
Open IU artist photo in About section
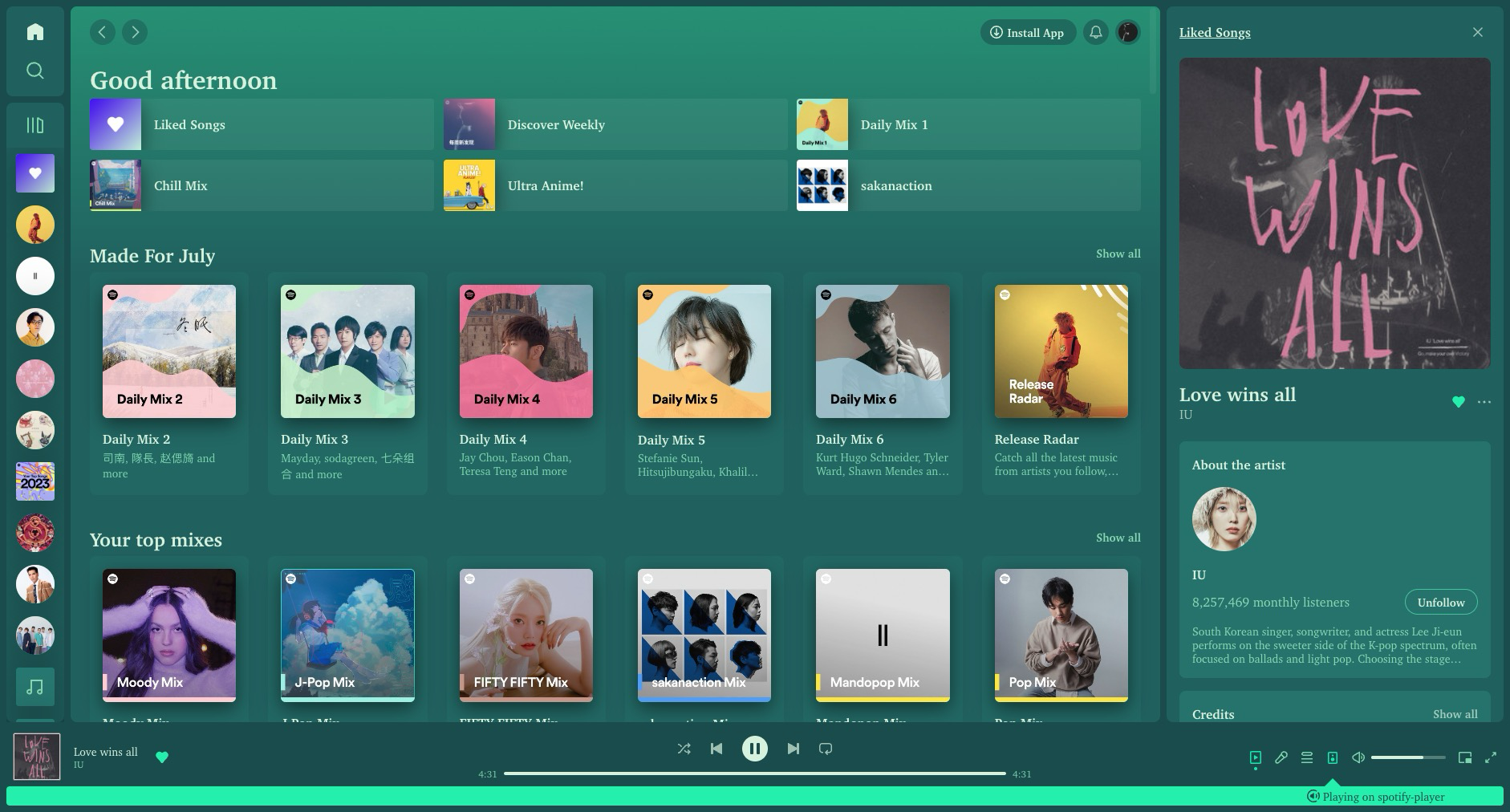point(1224,519)
